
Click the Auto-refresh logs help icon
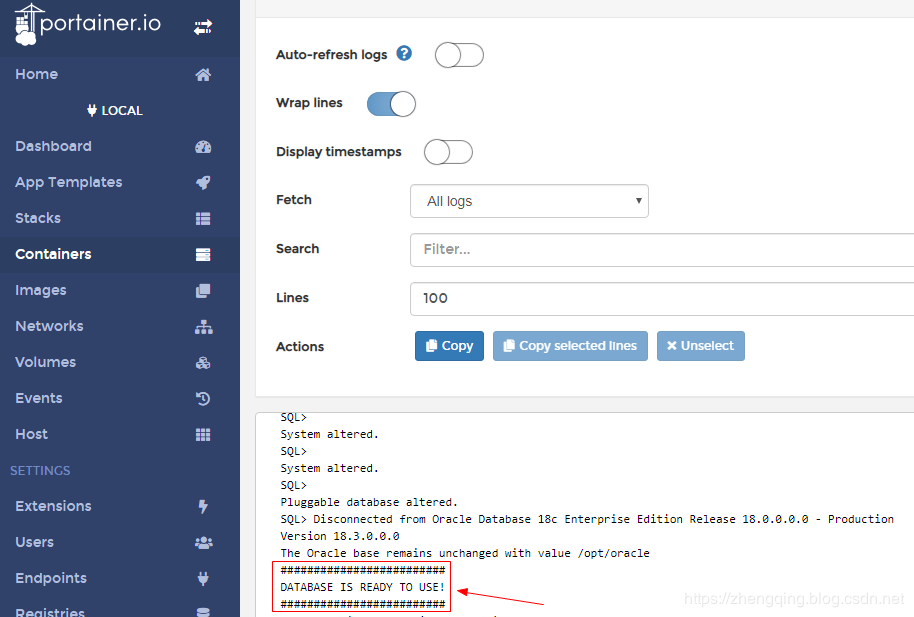(404, 54)
